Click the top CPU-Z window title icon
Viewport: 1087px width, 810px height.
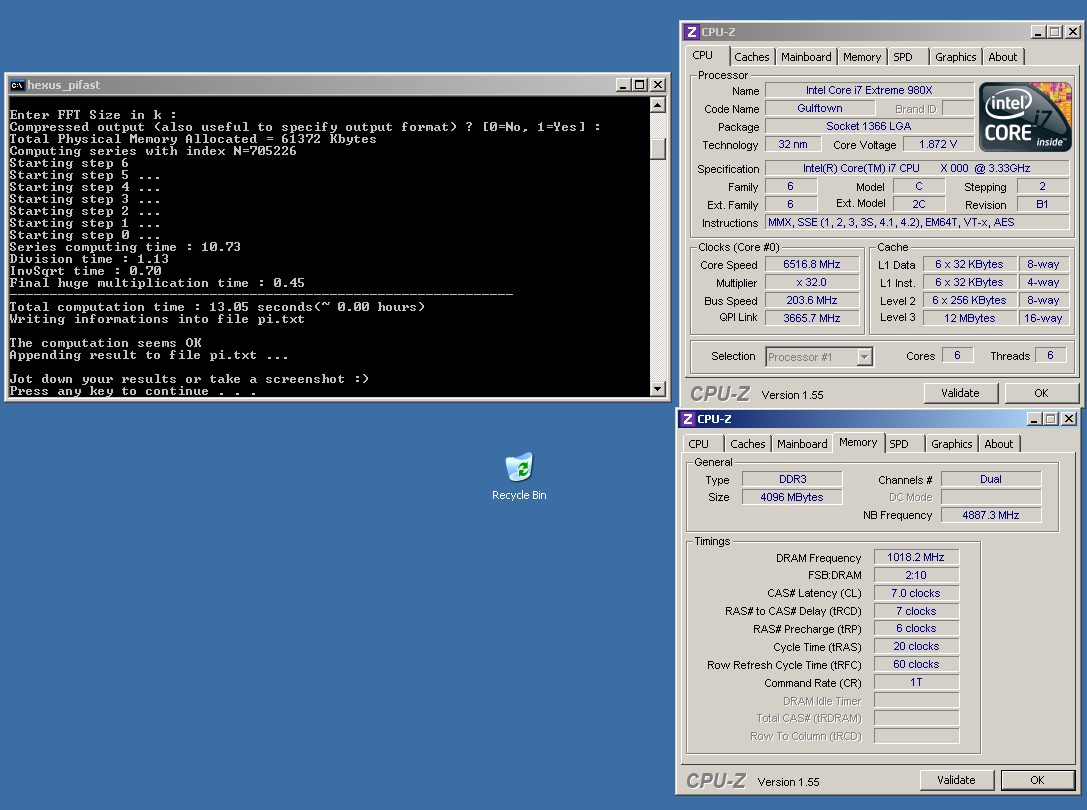691,32
